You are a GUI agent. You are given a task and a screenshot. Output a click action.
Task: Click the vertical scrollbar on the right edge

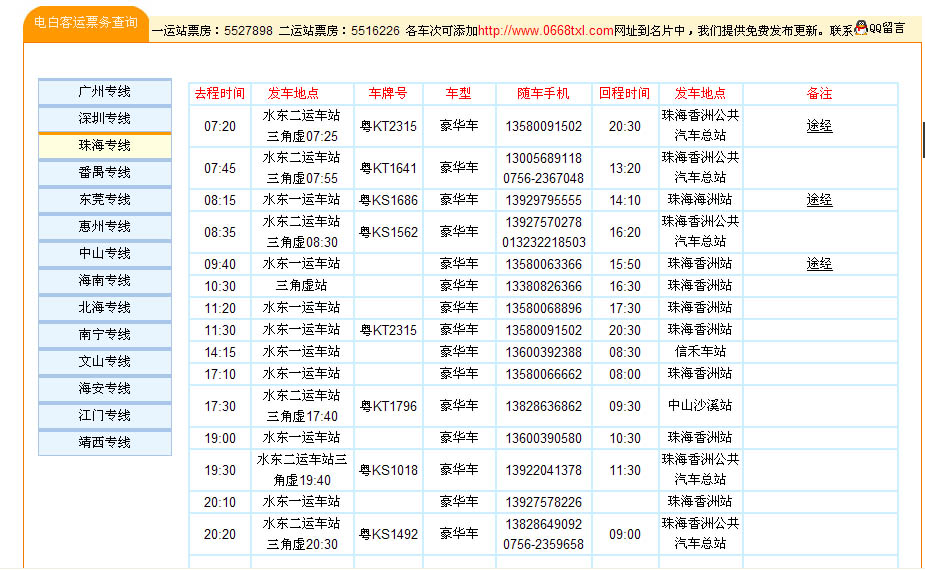[922, 140]
